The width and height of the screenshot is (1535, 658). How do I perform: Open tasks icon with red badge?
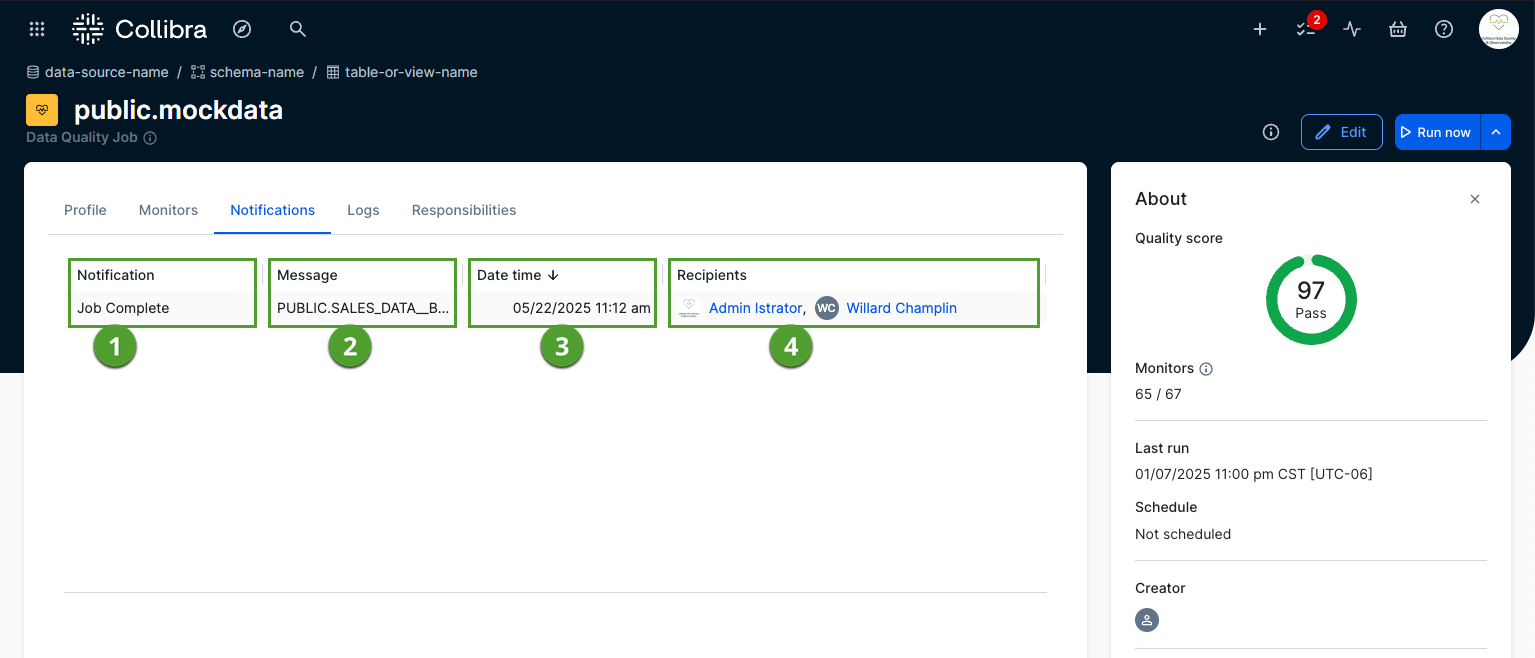[1307, 29]
